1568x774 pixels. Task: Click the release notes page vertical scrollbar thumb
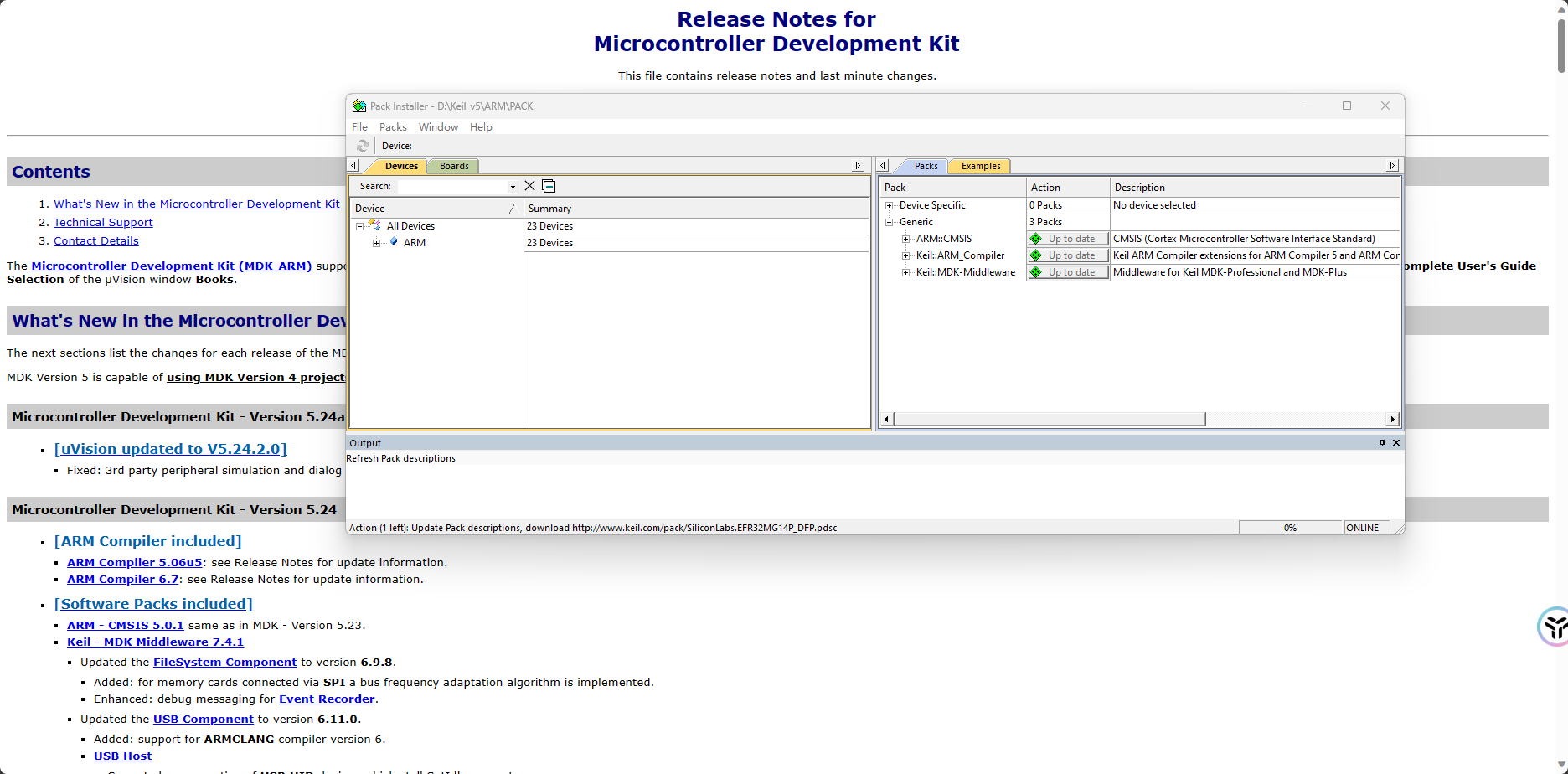(1561, 44)
